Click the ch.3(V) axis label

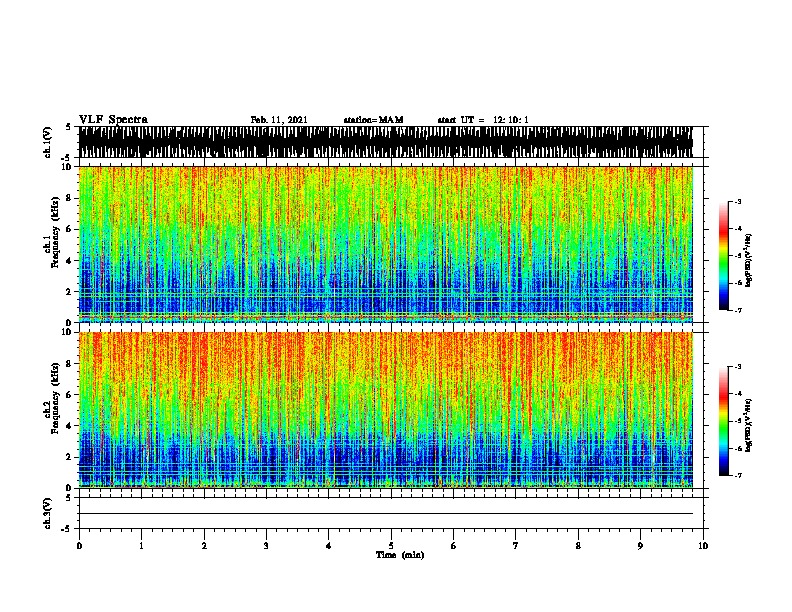coord(48,513)
